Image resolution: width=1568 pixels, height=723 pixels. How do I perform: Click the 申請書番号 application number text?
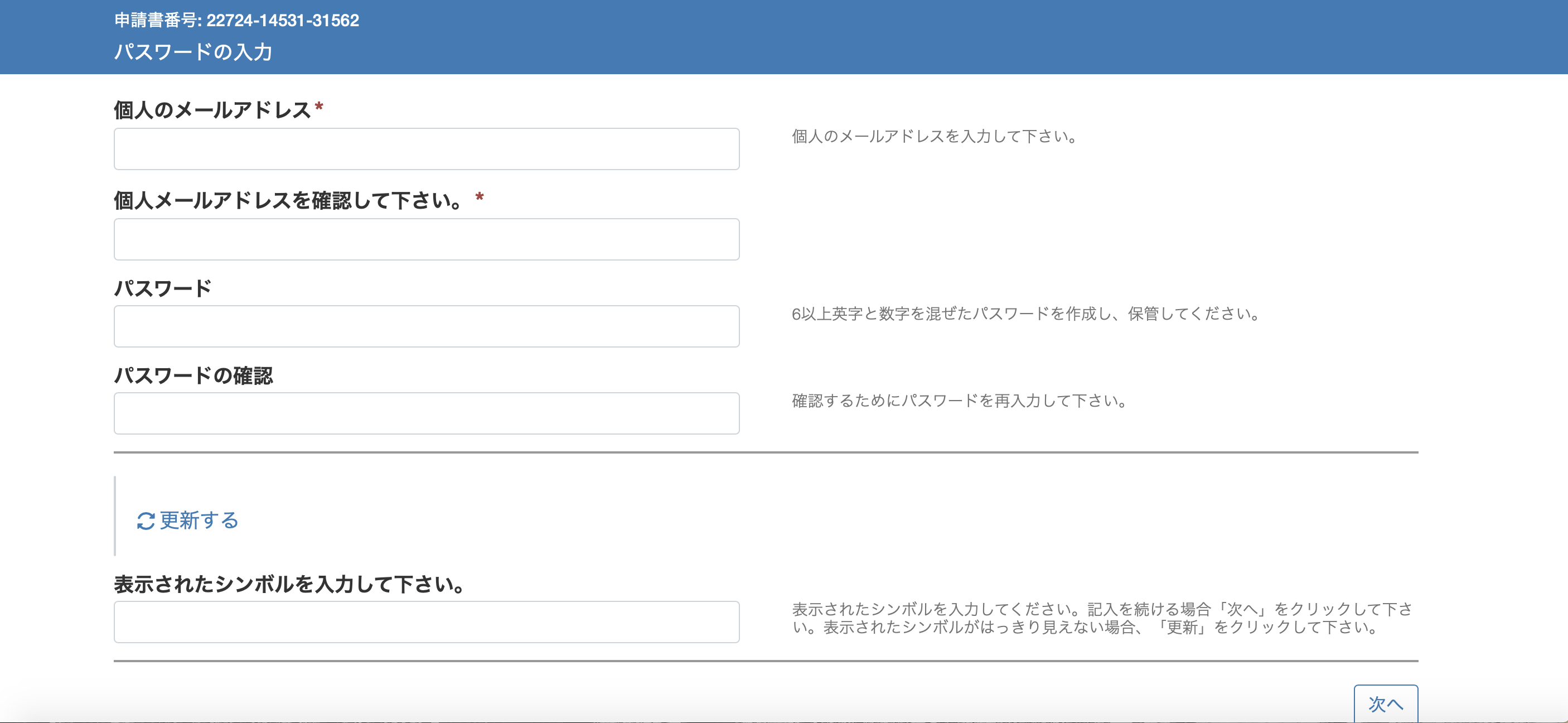click(x=236, y=20)
